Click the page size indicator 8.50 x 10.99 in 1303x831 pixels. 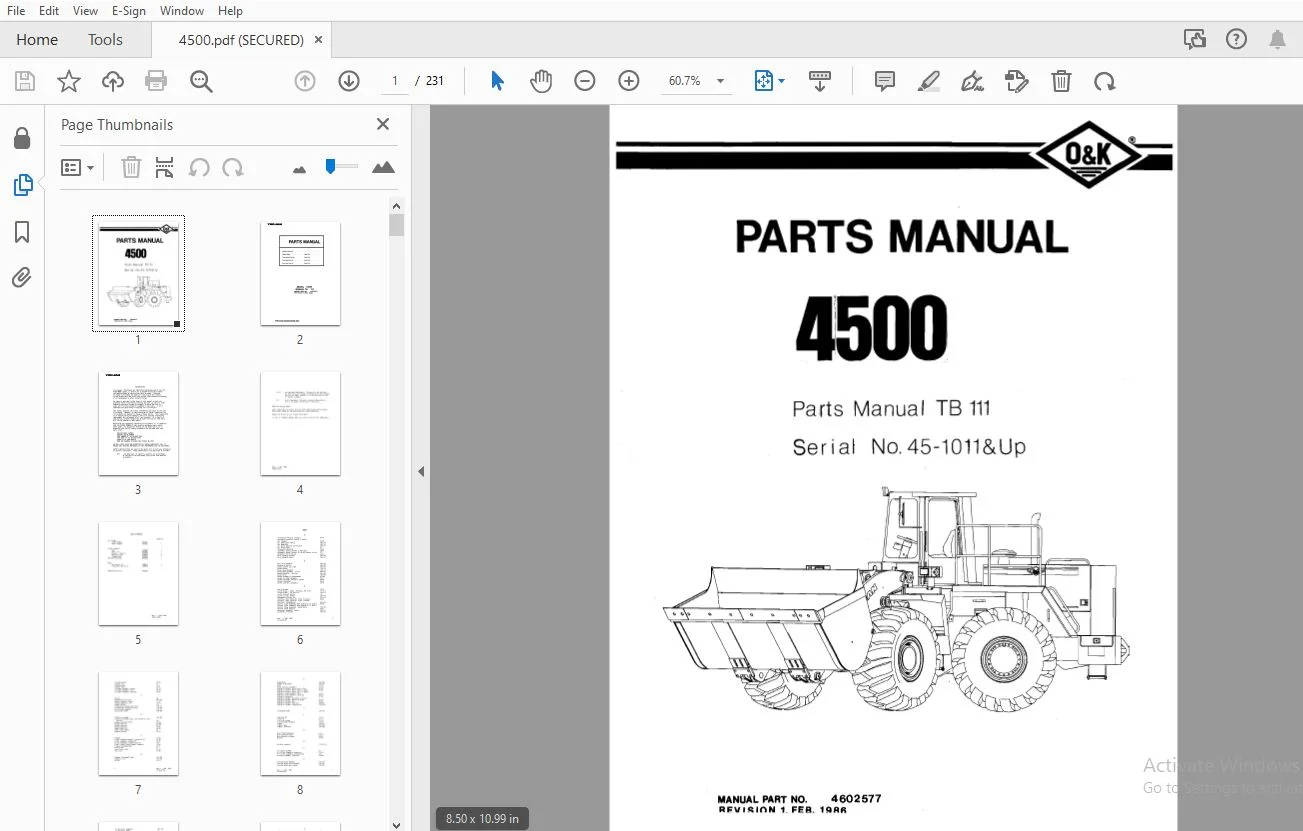[484, 819]
